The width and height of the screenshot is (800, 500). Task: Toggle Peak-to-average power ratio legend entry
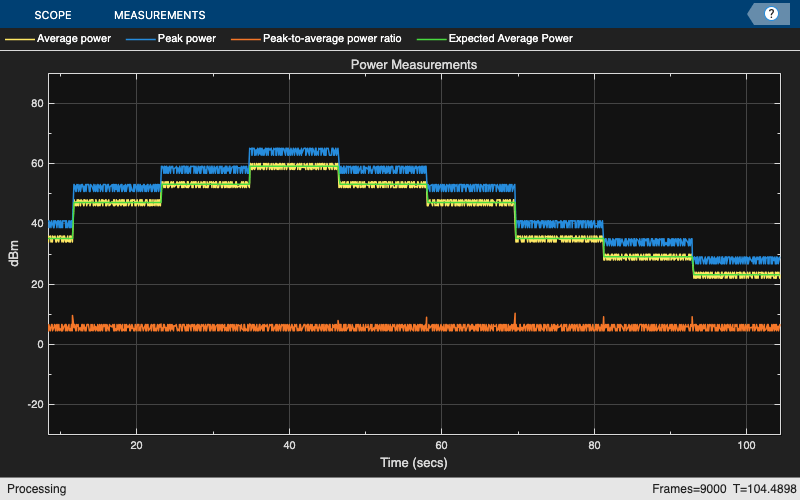point(332,38)
